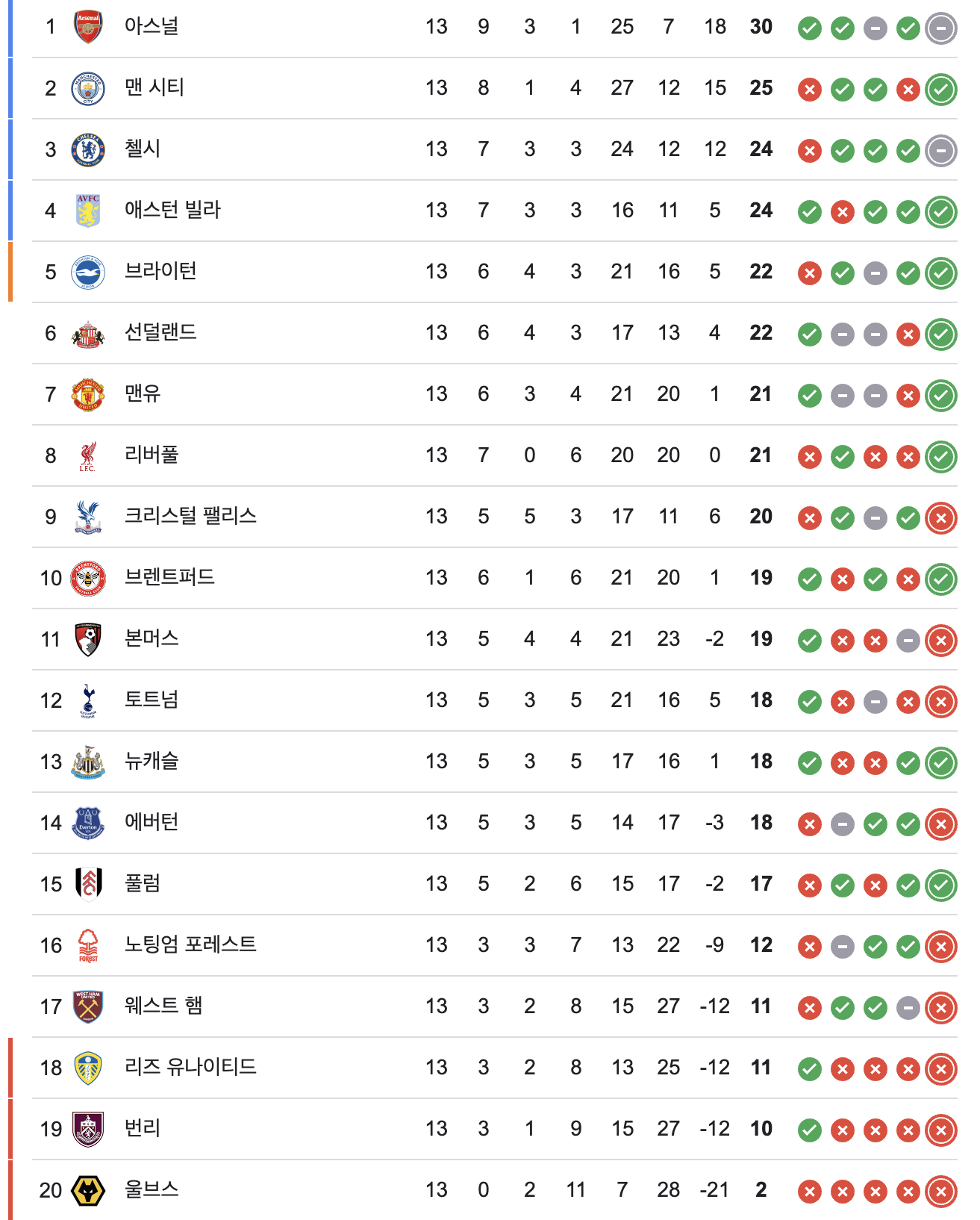Open the 리즈 유나이티드 team page
Screen dimensions: 980x1220
click(190, 1067)
